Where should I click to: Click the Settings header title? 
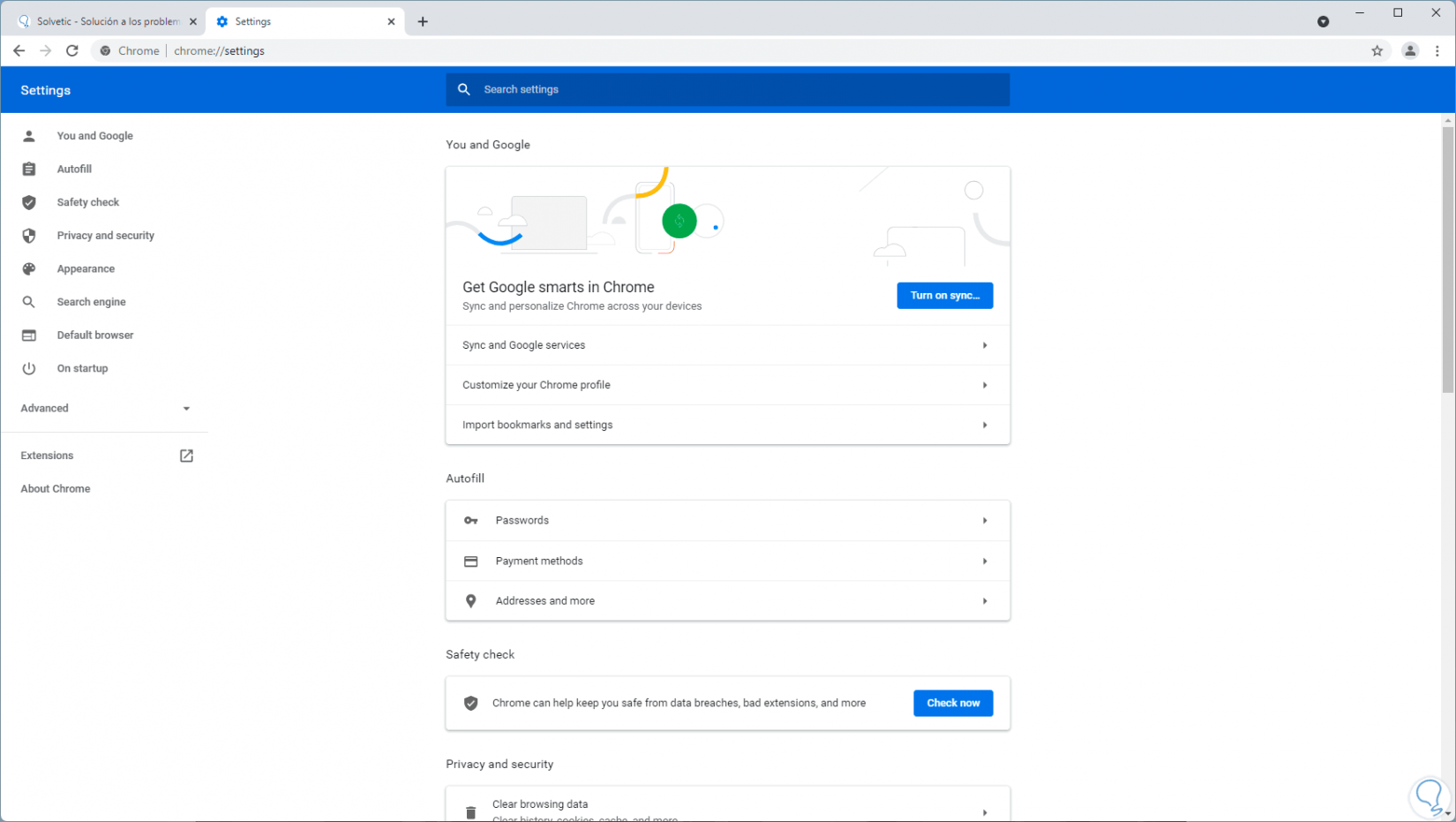tap(46, 90)
